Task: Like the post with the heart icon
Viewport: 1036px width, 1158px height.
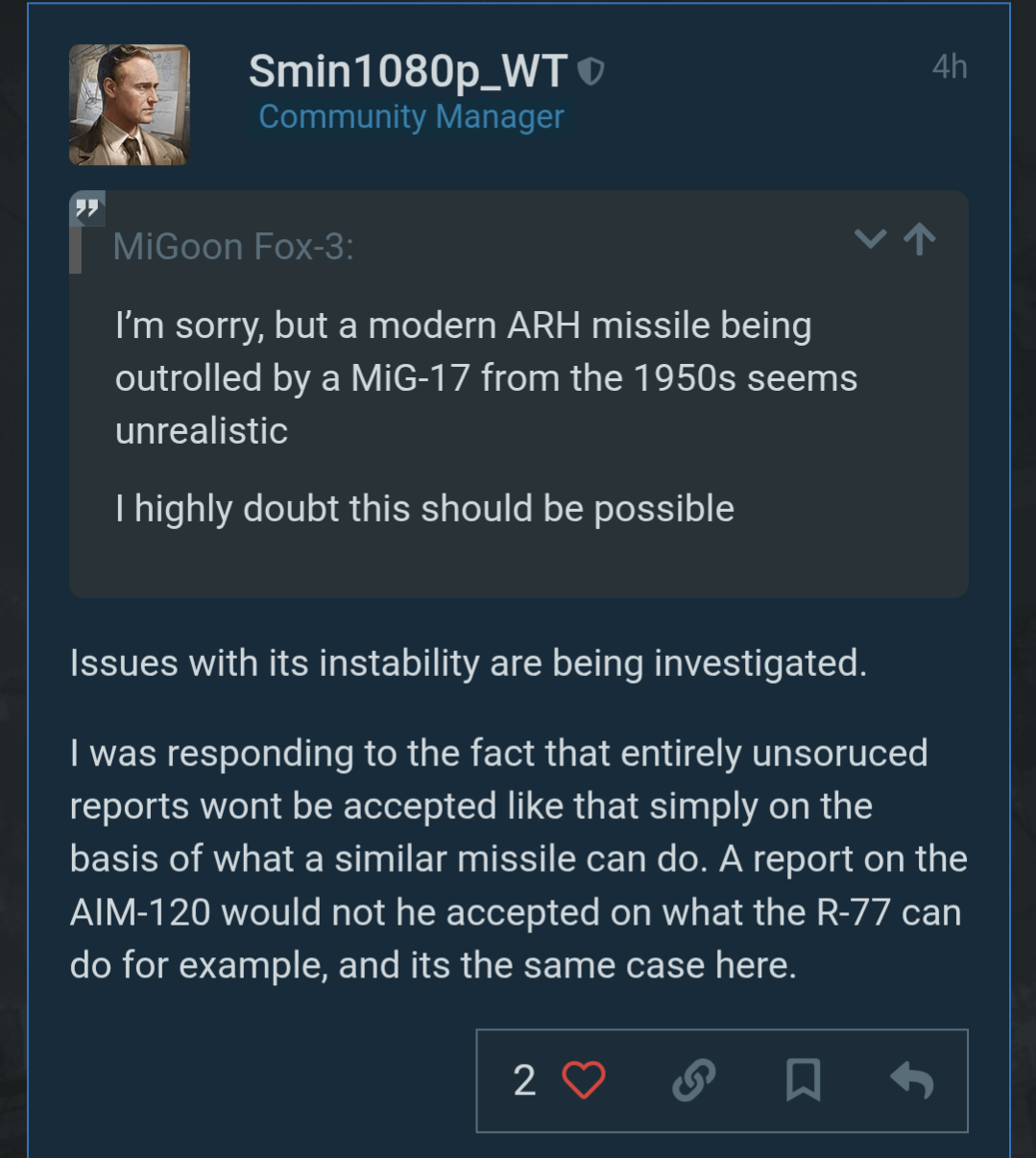Action: pyautogui.click(x=584, y=1080)
